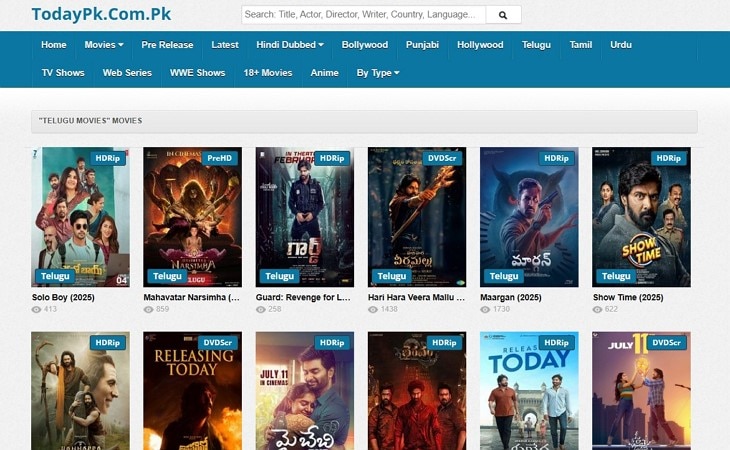
Task: Open the WWE Shows section
Action: [197, 73]
